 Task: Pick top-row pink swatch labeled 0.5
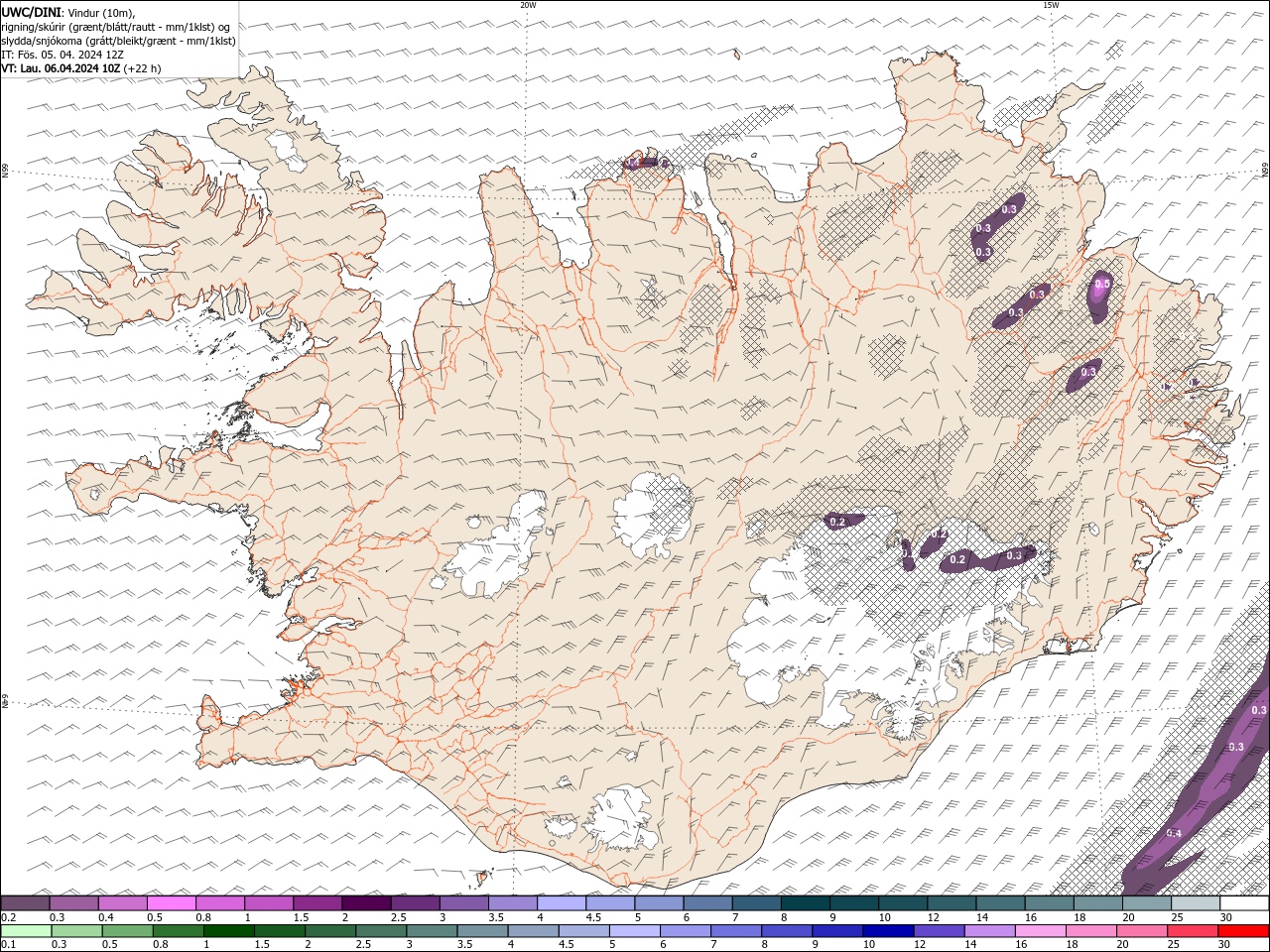click(x=171, y=903)
